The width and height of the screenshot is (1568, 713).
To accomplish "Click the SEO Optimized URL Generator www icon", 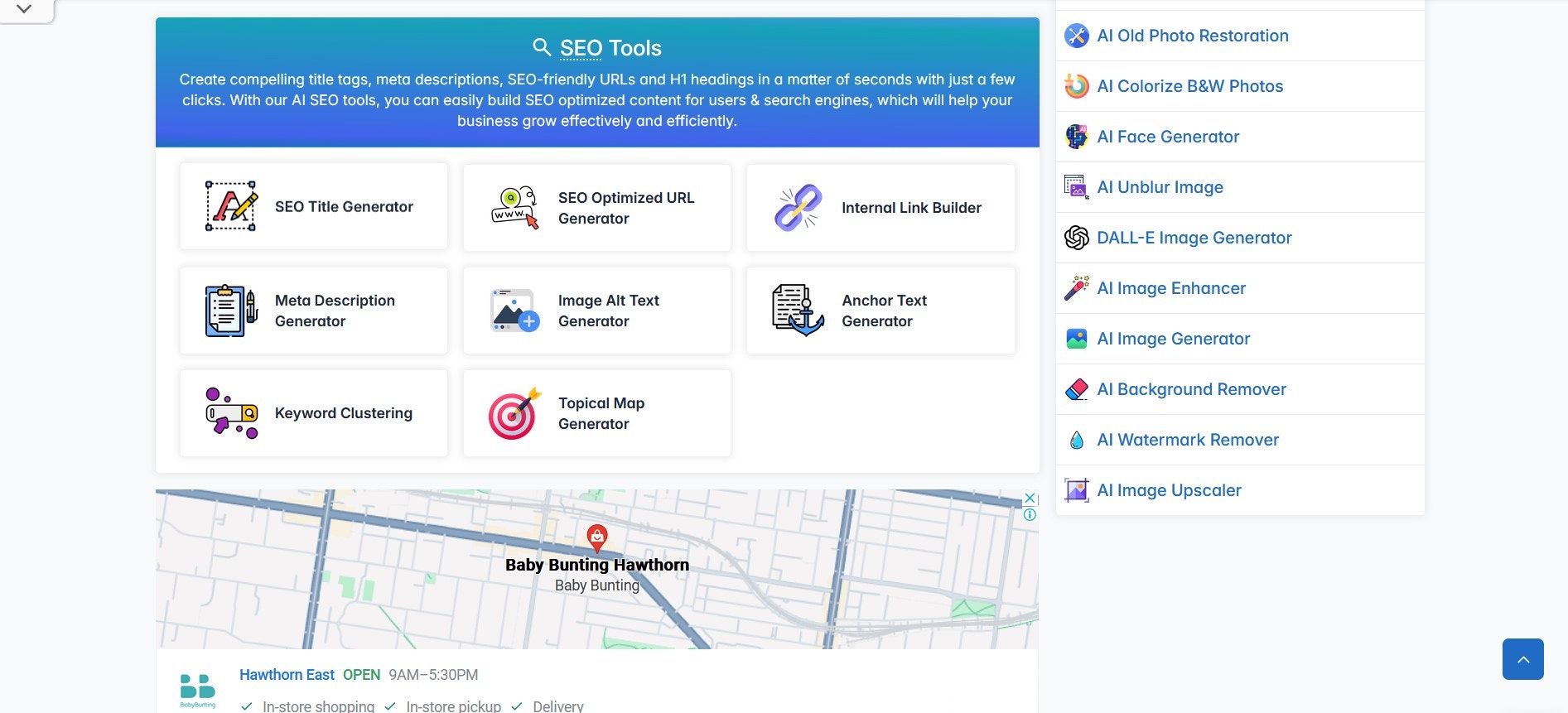I will click(x=514, y=208).
